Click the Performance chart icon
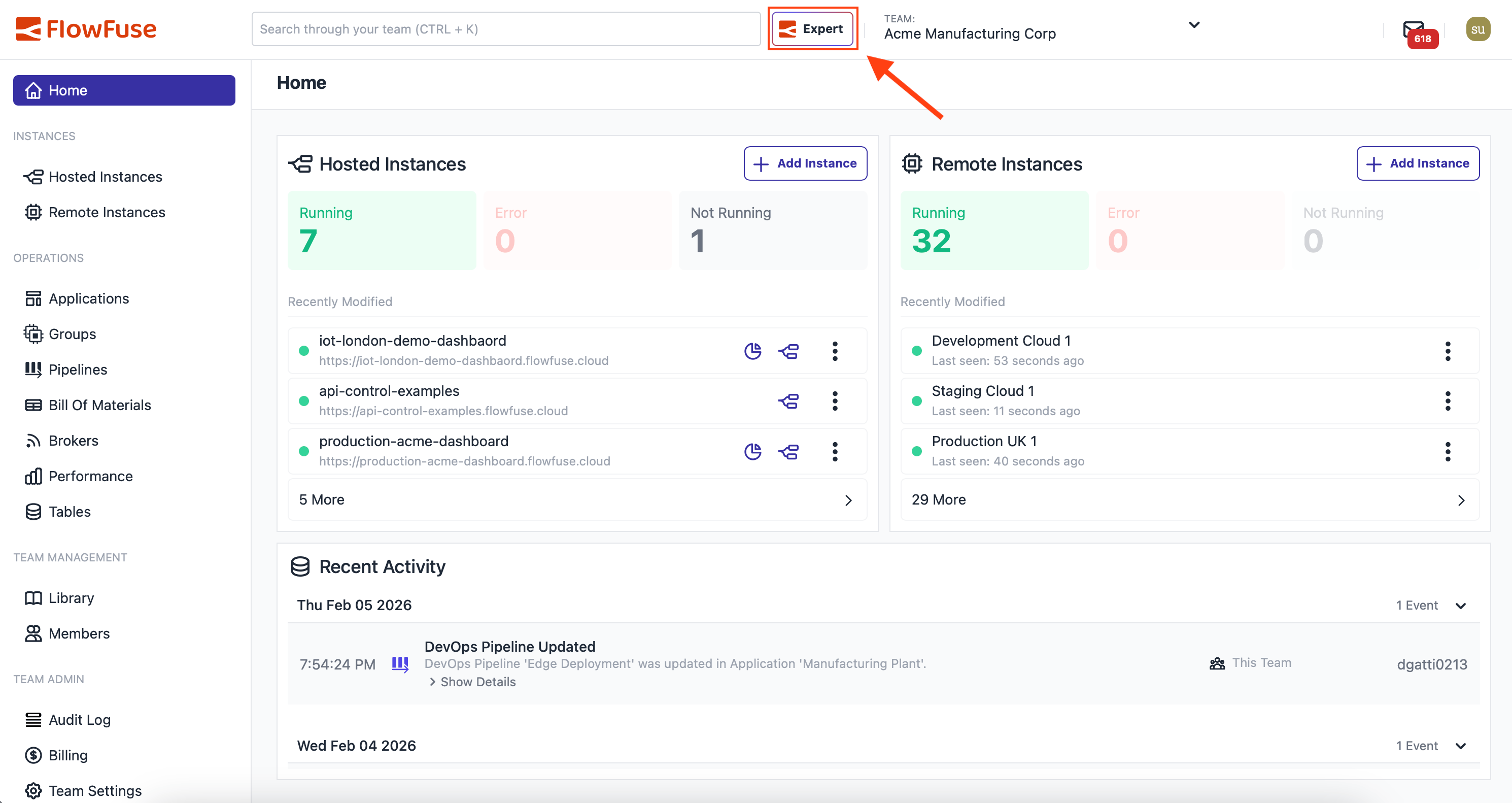The image size is (1512, 803). 33,476
